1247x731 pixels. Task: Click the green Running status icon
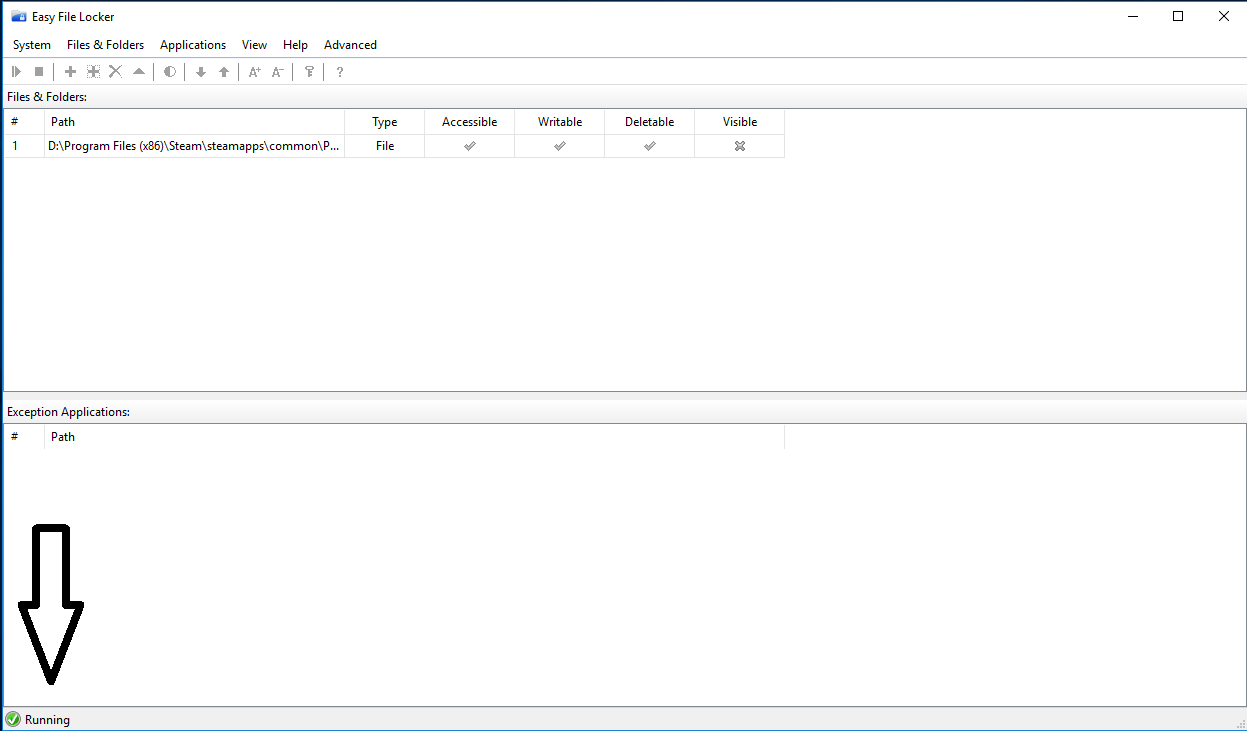click(x=13, y=719)
